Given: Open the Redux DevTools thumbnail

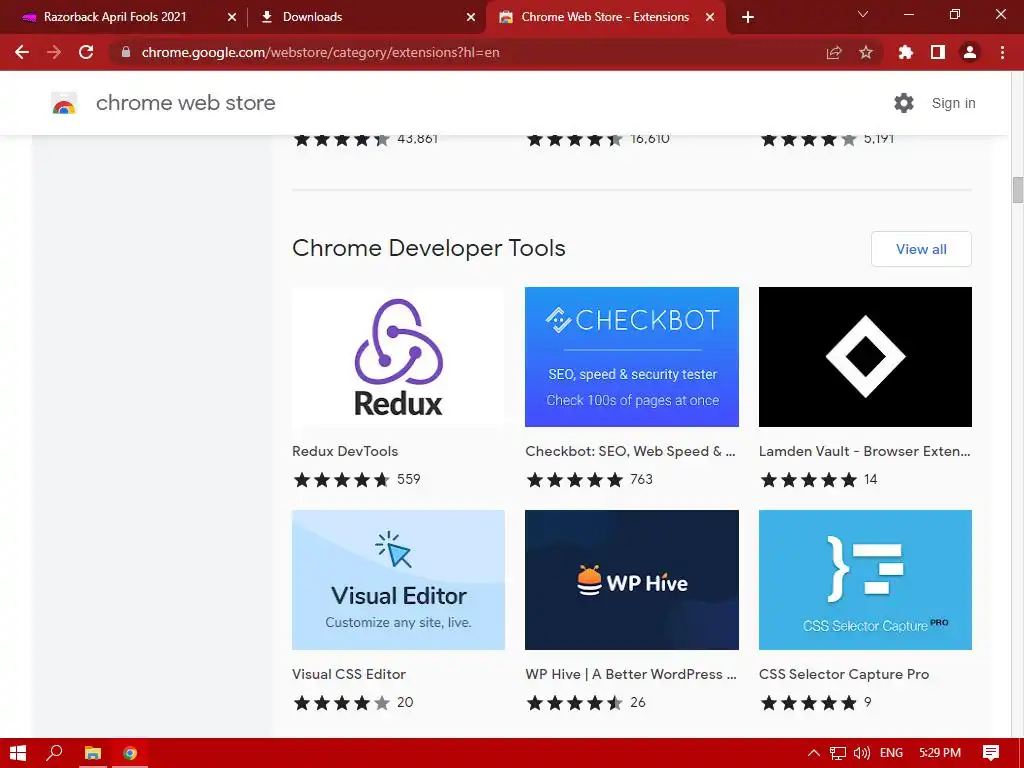Looking at the screenshot, I should (398, 357).
